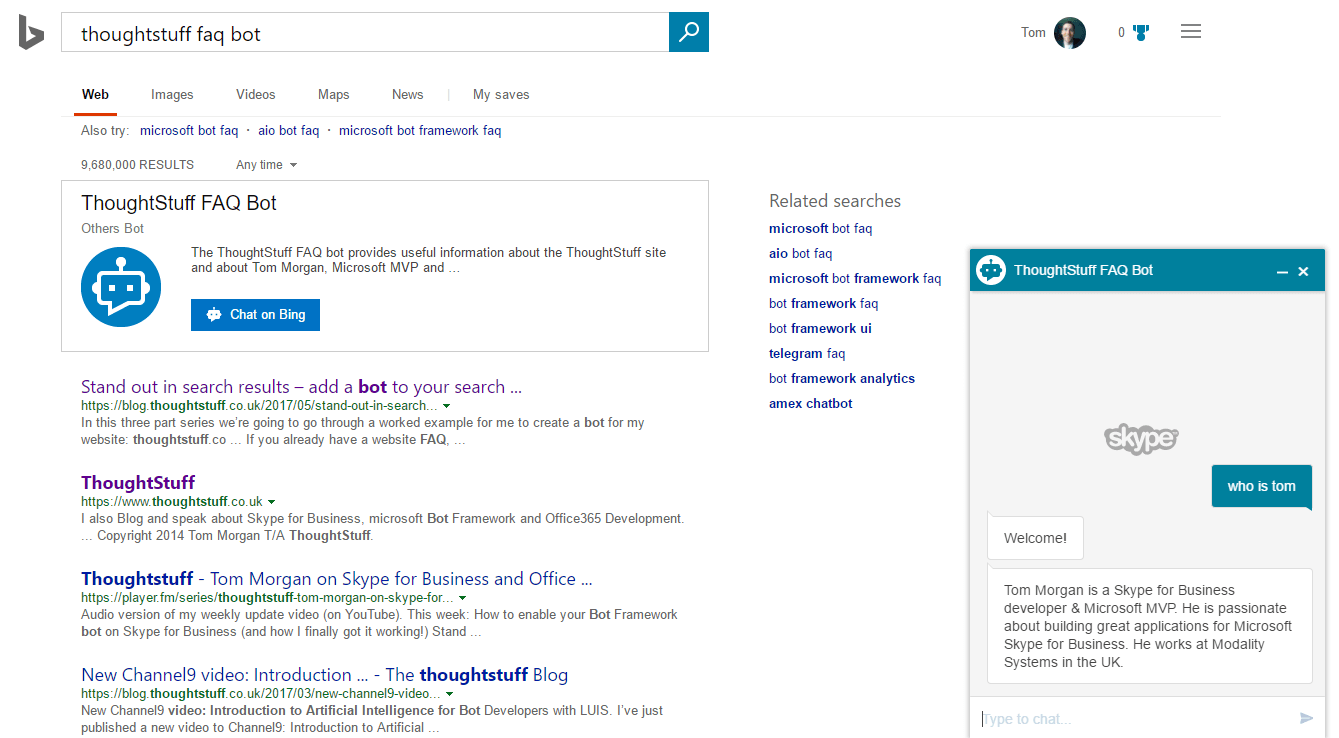
Task: Click the 'Welcome!' chat bubble
Action: pos(1035,538)
